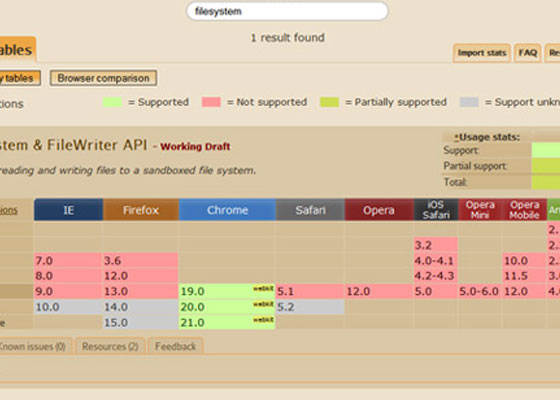This screenshot has width=560, height=400.
Task: Switch to the Resources (2) tab
Action: pos(110,346)
